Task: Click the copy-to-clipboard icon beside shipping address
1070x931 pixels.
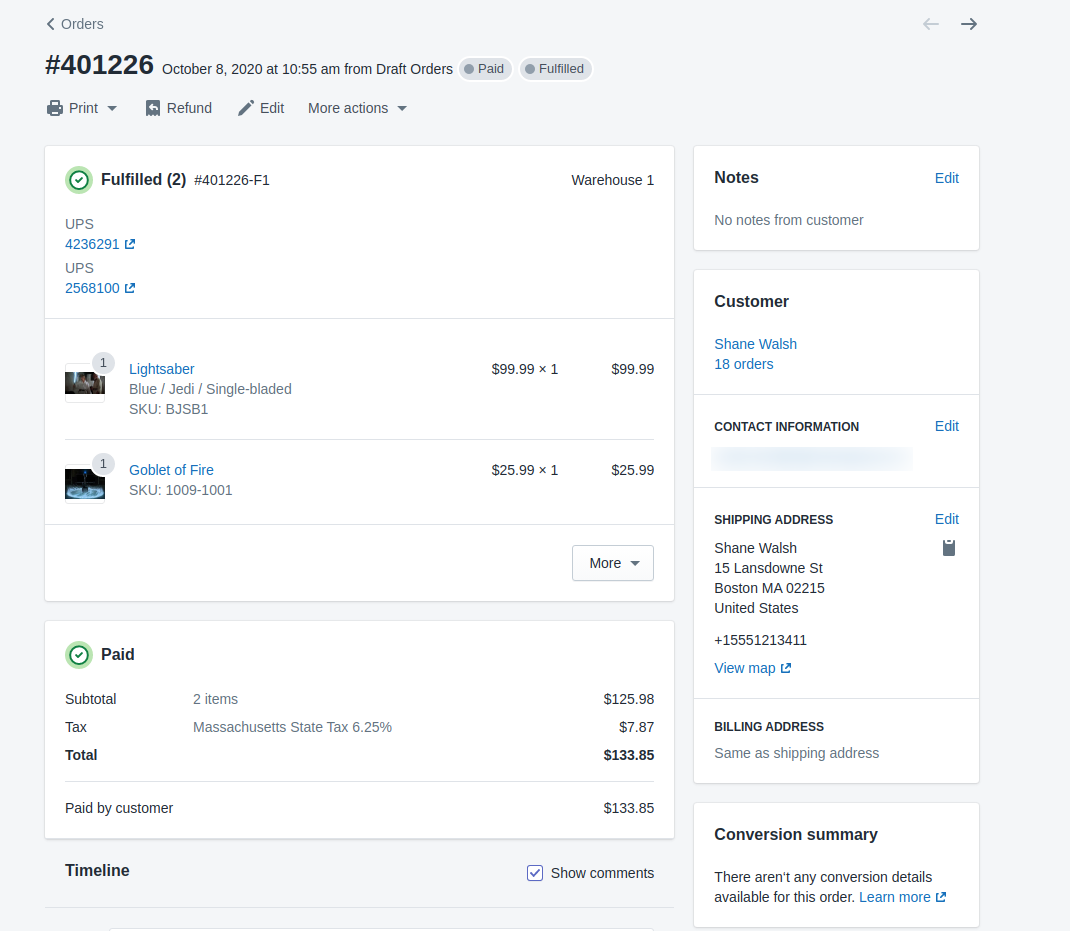Action: coord(948,547)
